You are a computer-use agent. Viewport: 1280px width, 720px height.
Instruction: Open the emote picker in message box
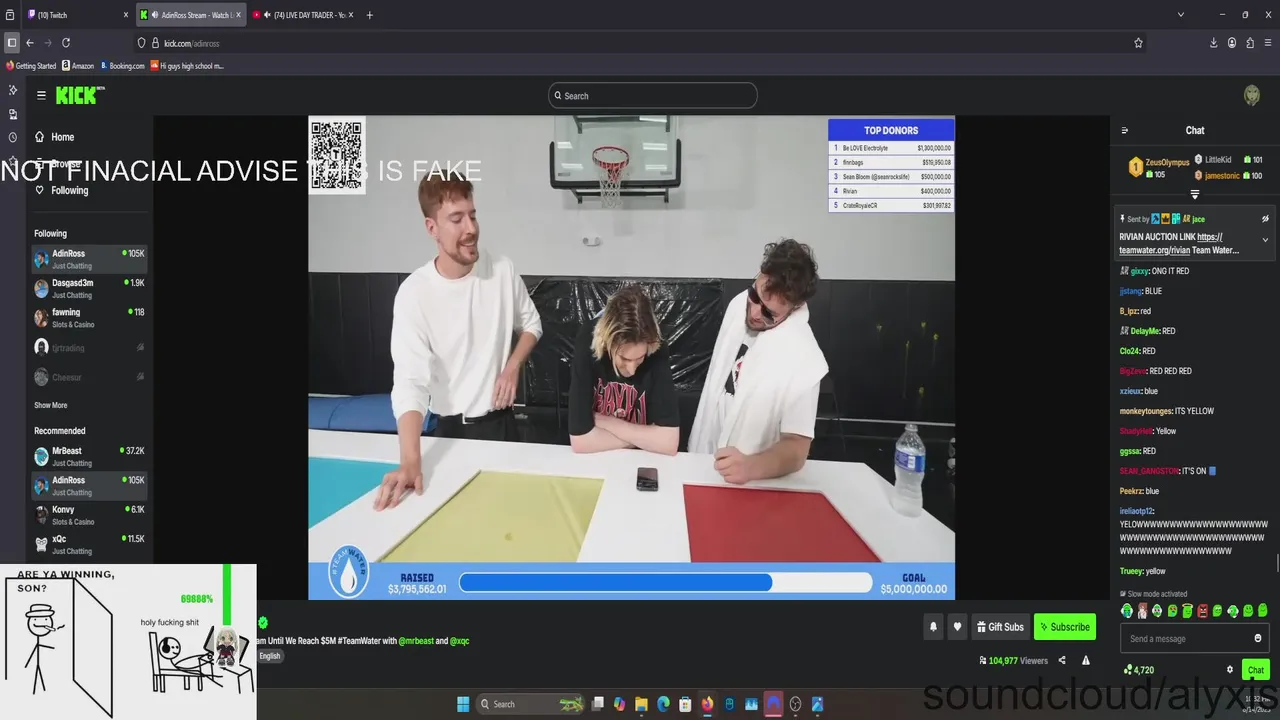pyautogui.click(x=1258, y=638)
